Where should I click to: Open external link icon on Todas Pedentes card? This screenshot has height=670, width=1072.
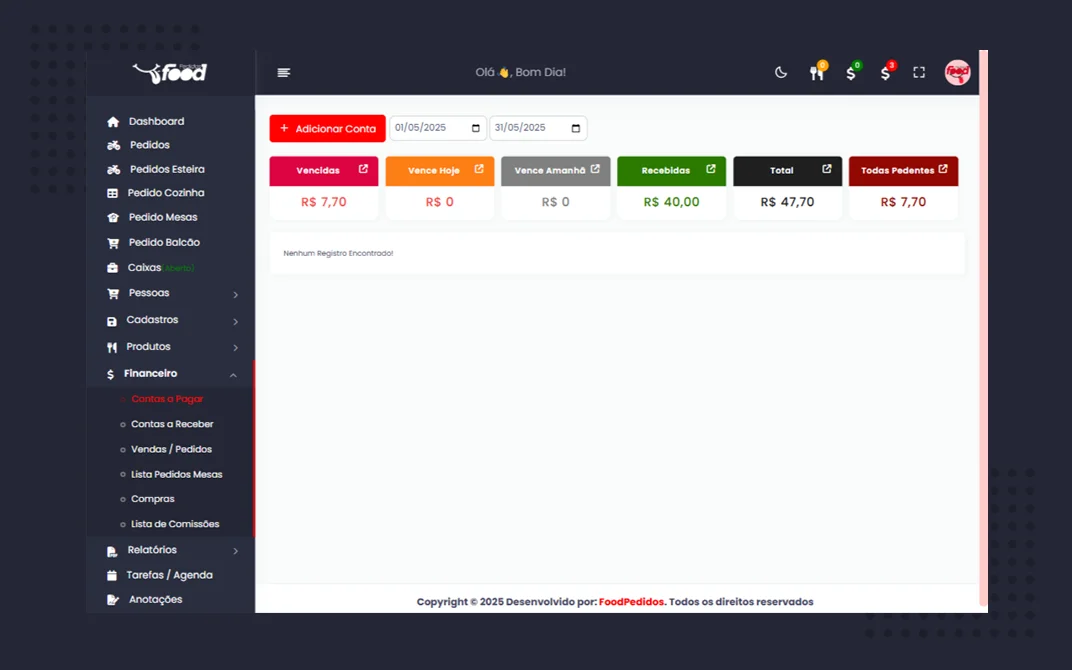click(943, 169)
